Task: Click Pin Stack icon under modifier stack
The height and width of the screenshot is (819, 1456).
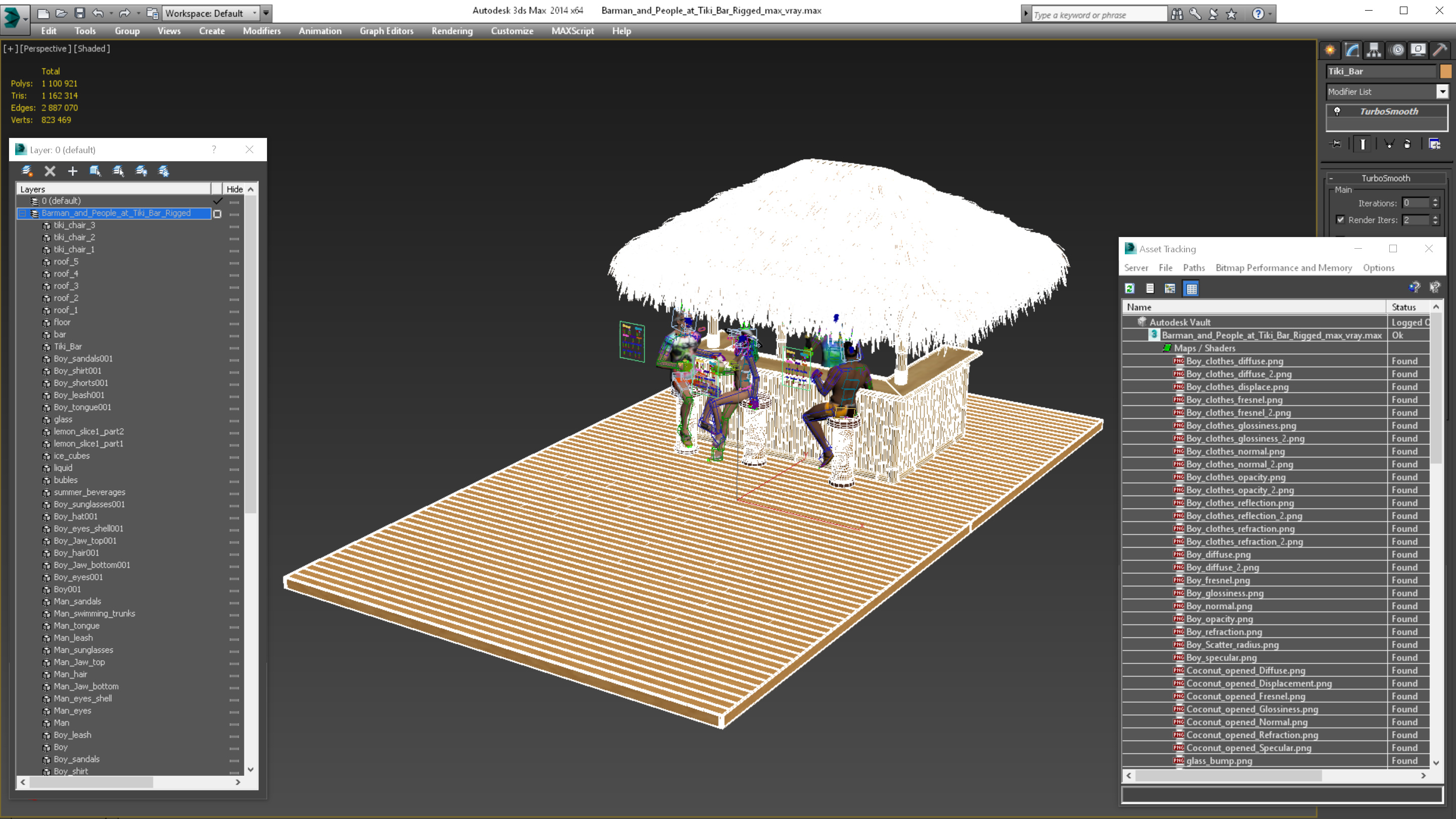Action: (1336, 144)
